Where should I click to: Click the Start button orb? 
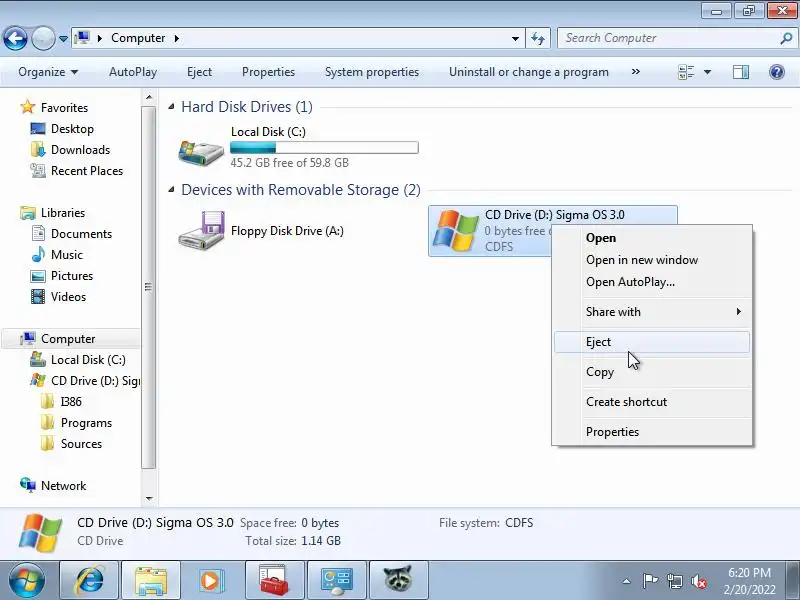(27, 580)
